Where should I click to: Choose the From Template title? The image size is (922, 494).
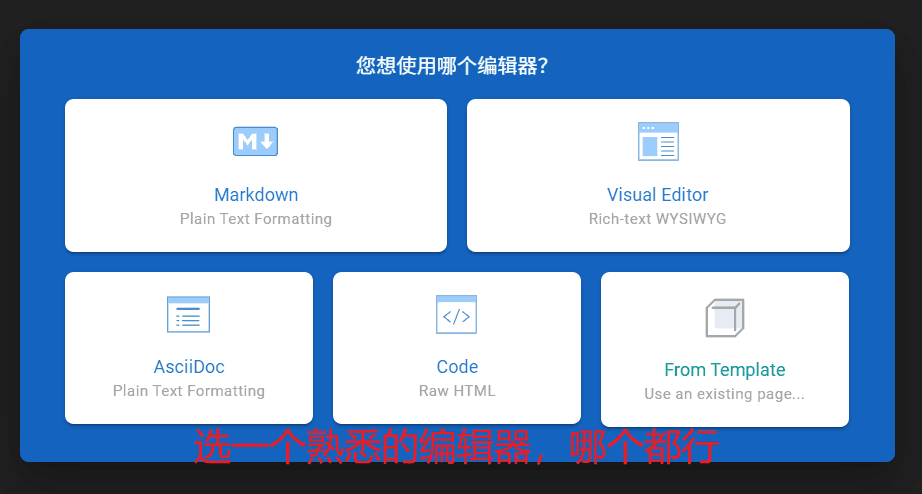tap(724, 370)
